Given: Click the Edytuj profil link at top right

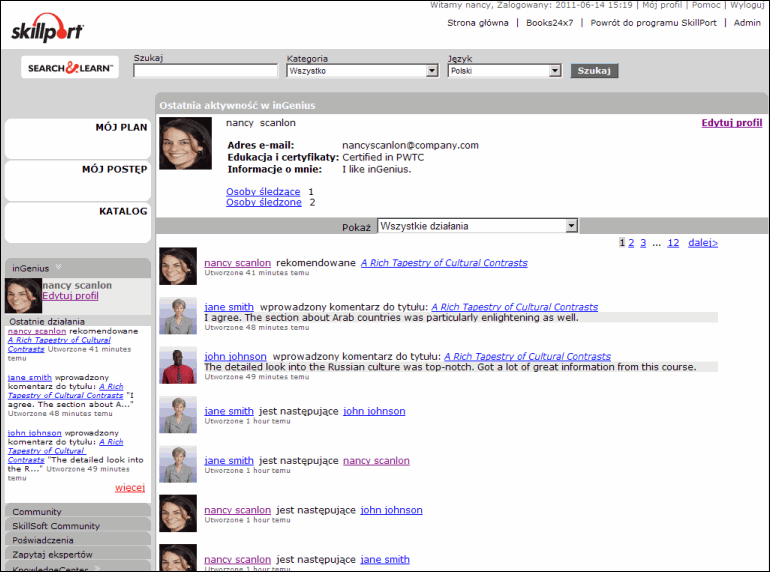Looking at the screenshot, I should (x=731, y=123).
